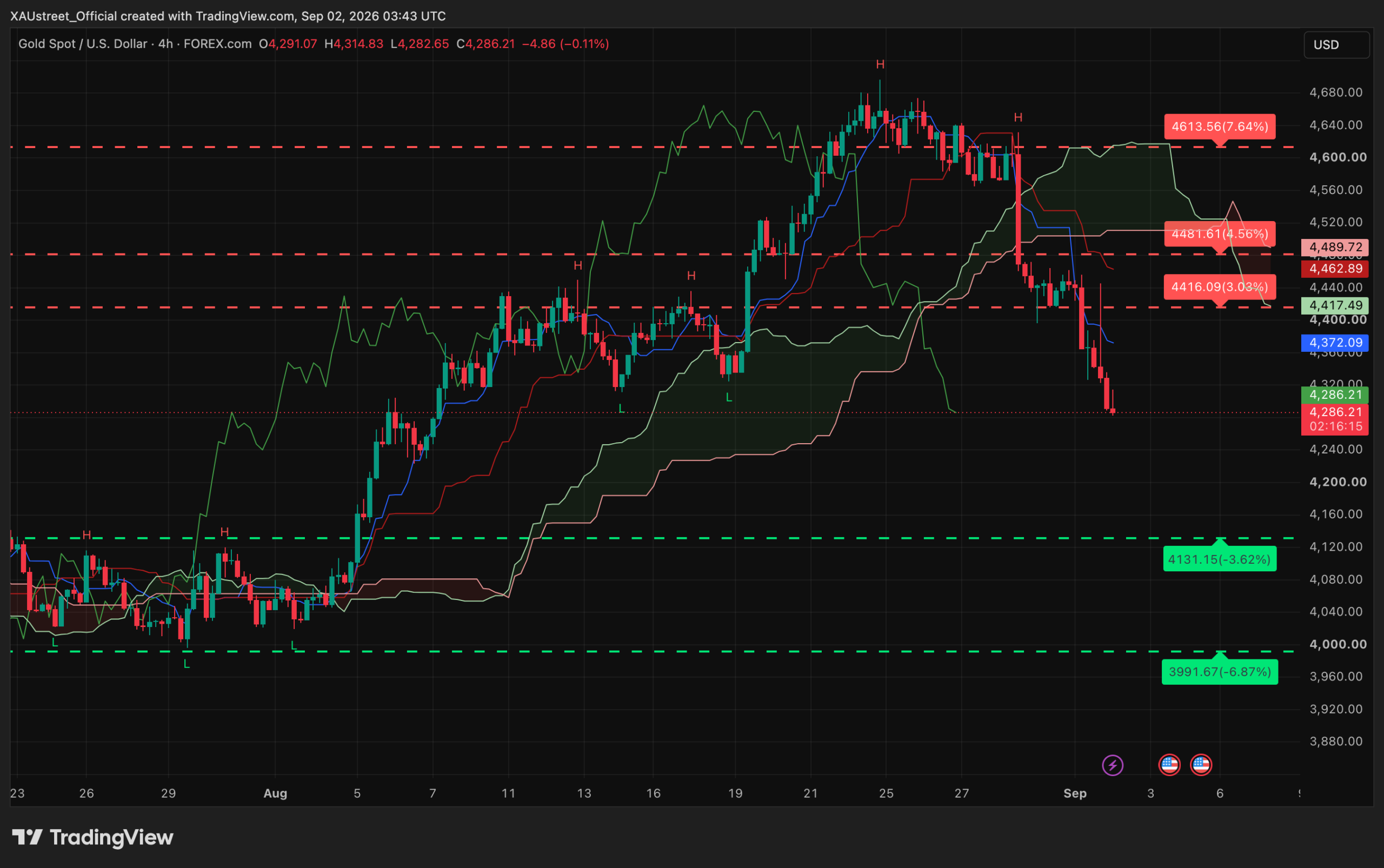The width and height of the screenshot is (1384, 868).
Task: Click the 4,680.00 price scale label
Action: point(1336,92)
